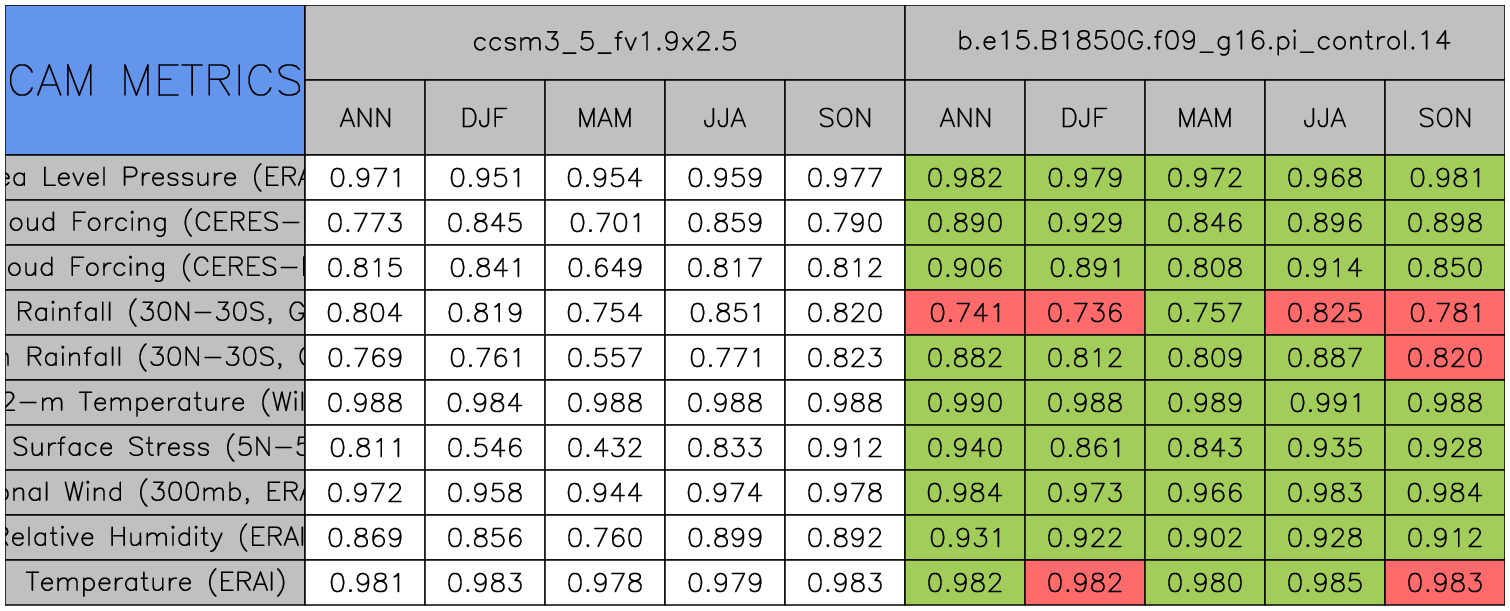Click SON column header under b.e15 pi_control
The width and height of the screenshot is (1510, 611).
click(1445, 118)
